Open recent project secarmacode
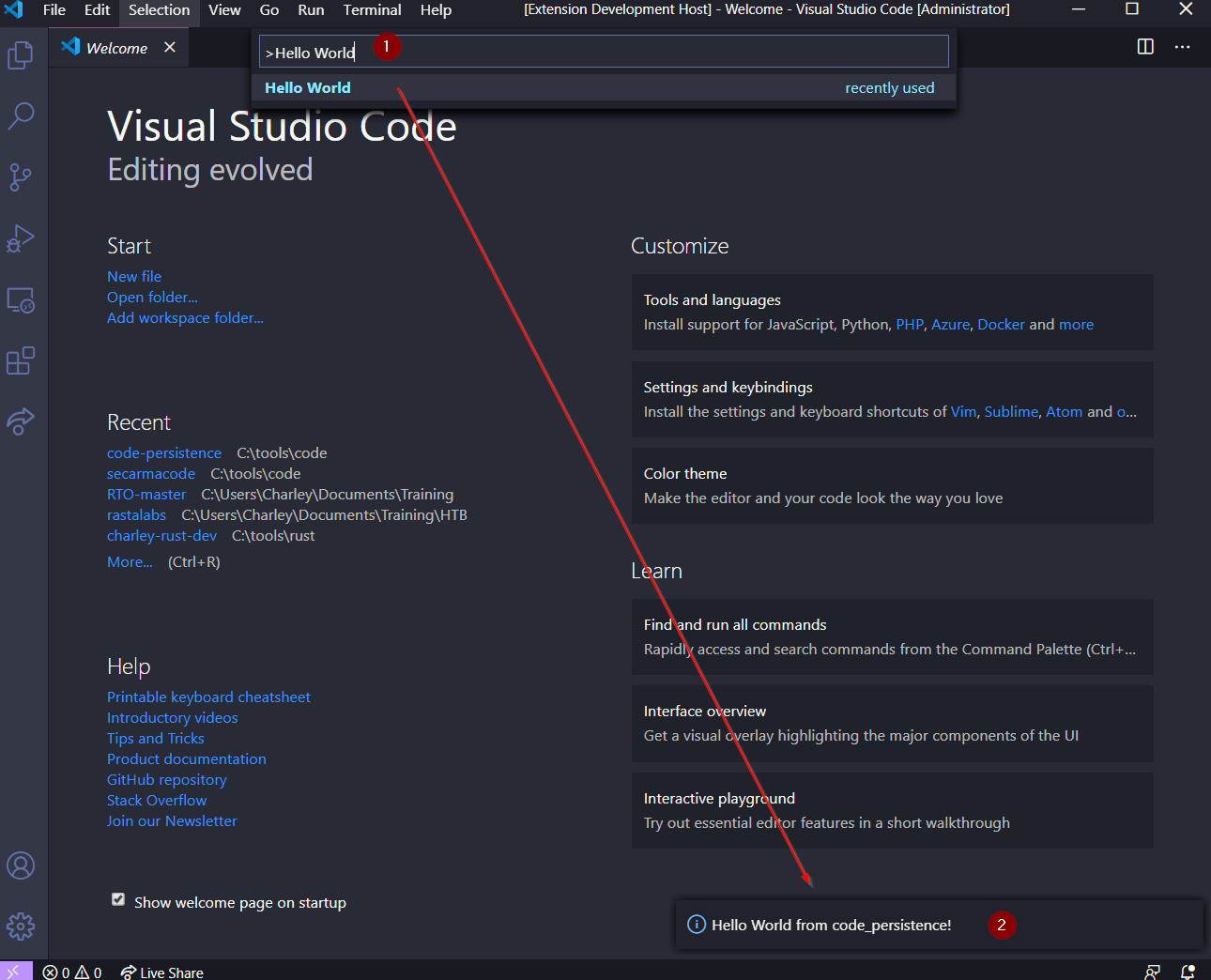Screen dimensions: 1211x980 151,474
